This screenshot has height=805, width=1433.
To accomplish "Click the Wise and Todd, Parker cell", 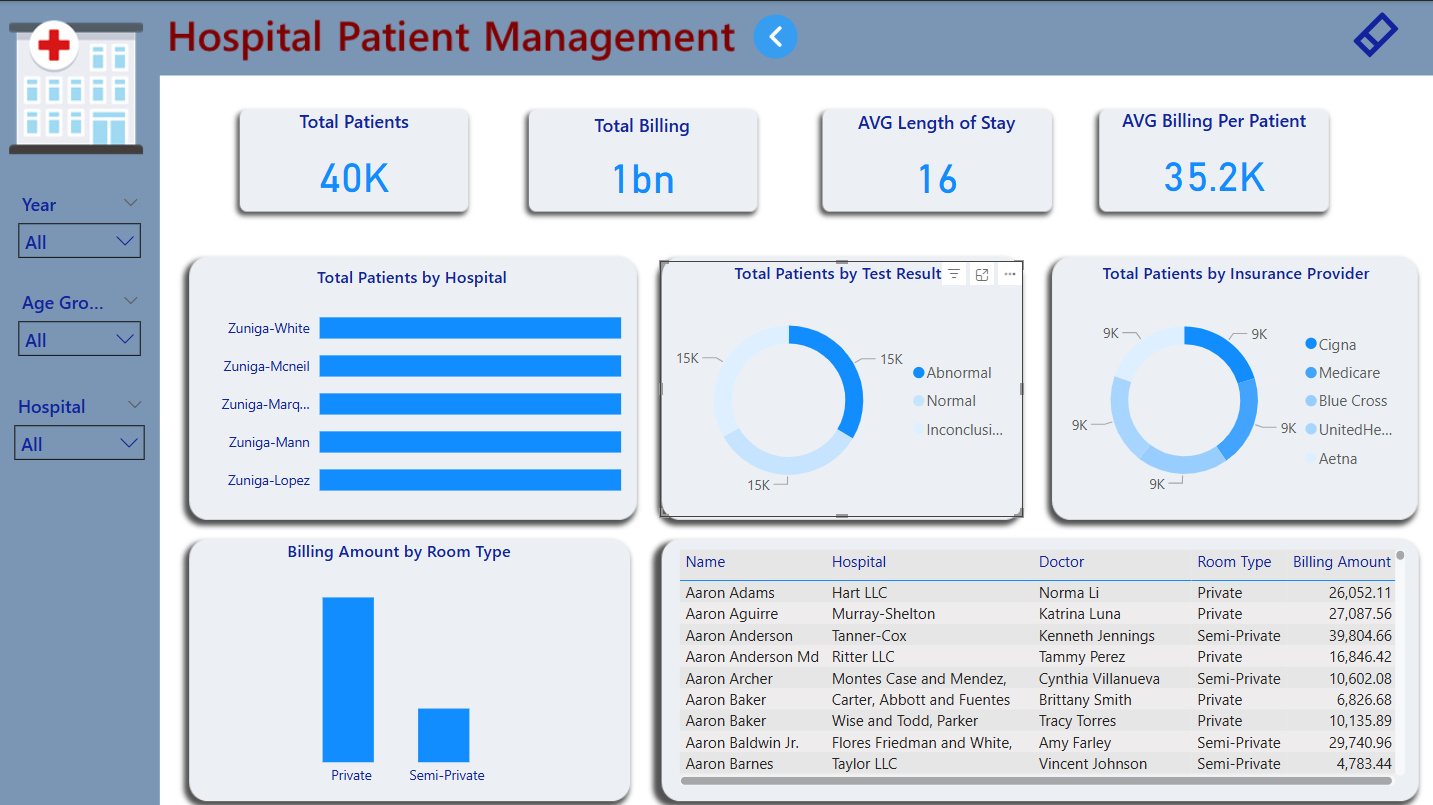I will pyautogui.click(x=905, y=721).
